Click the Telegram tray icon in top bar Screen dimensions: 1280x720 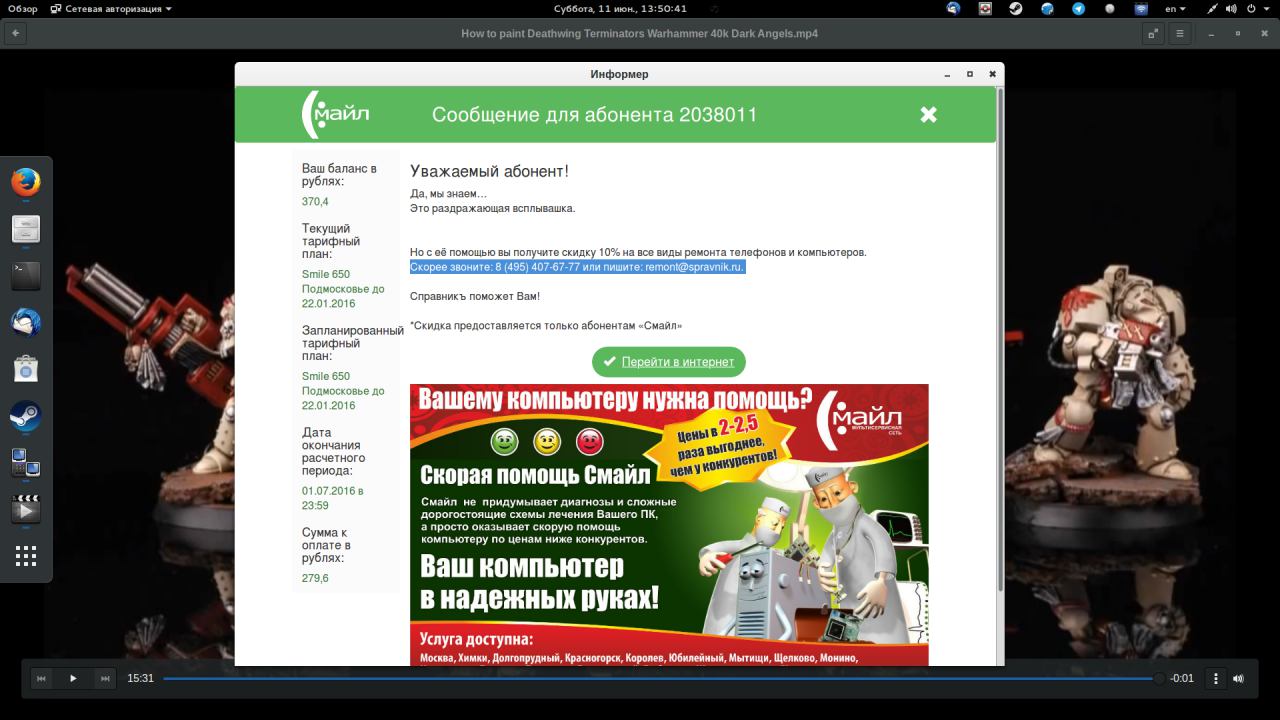click(x=1078, y=9)
